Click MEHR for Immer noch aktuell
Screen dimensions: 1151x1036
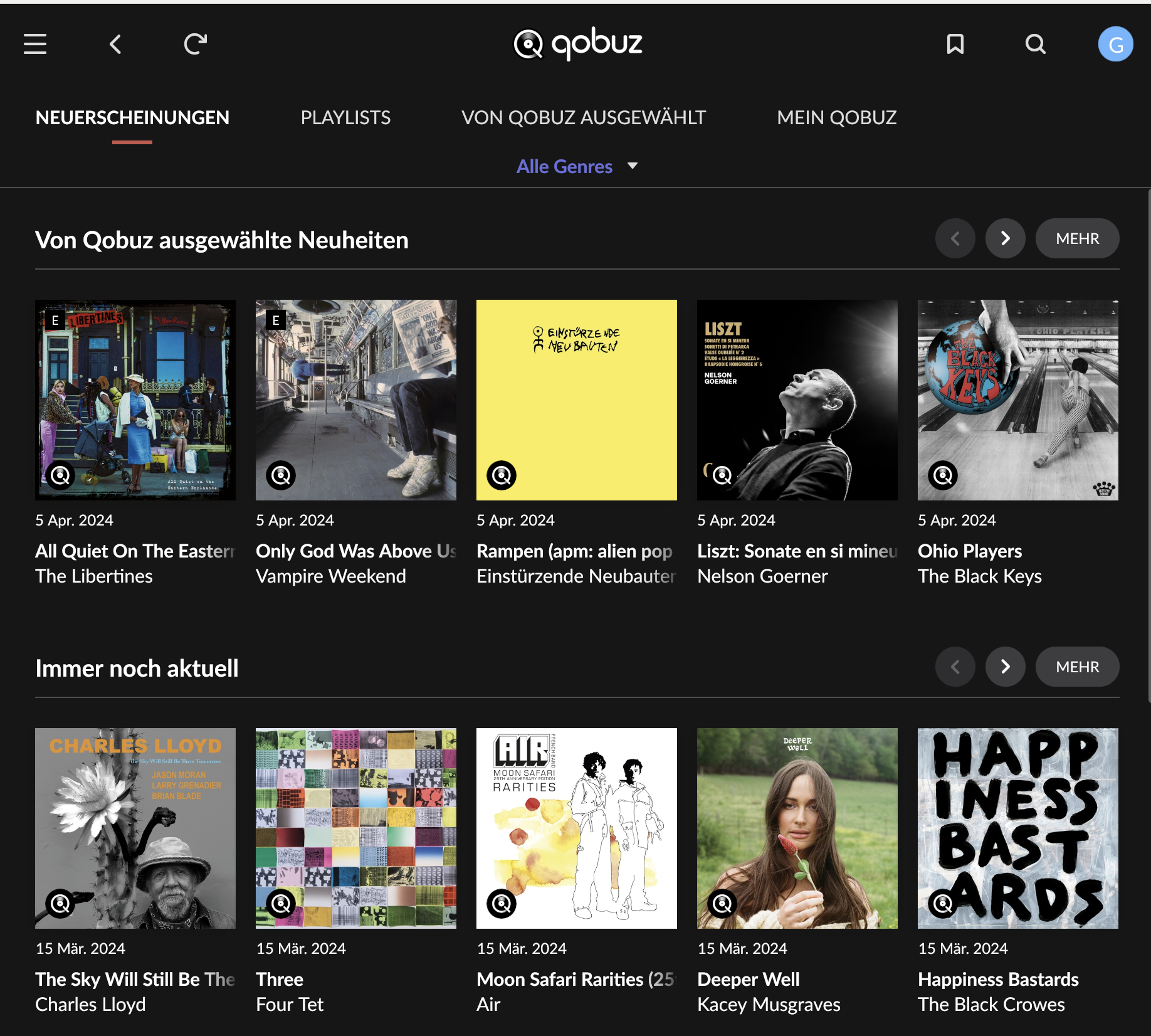tap(1078, 667)
